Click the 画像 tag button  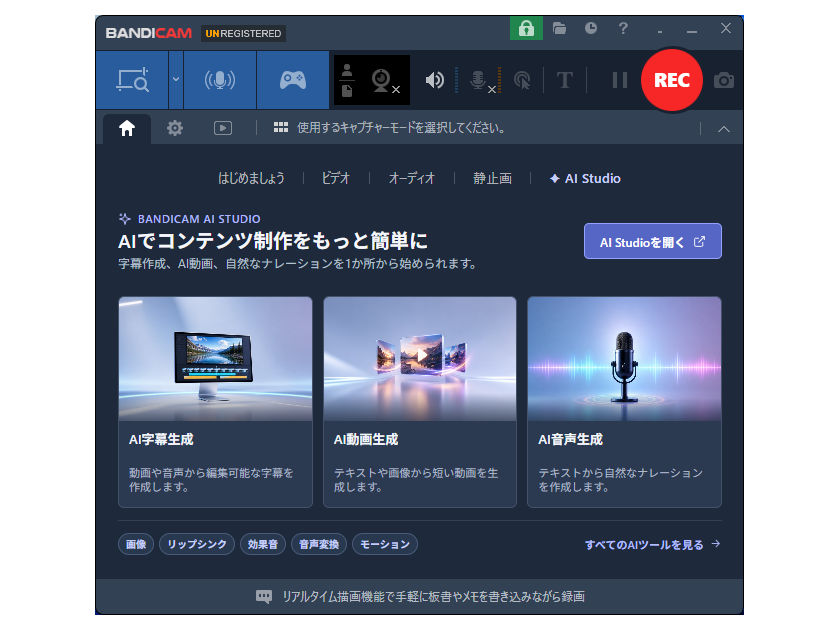[136, 544]
